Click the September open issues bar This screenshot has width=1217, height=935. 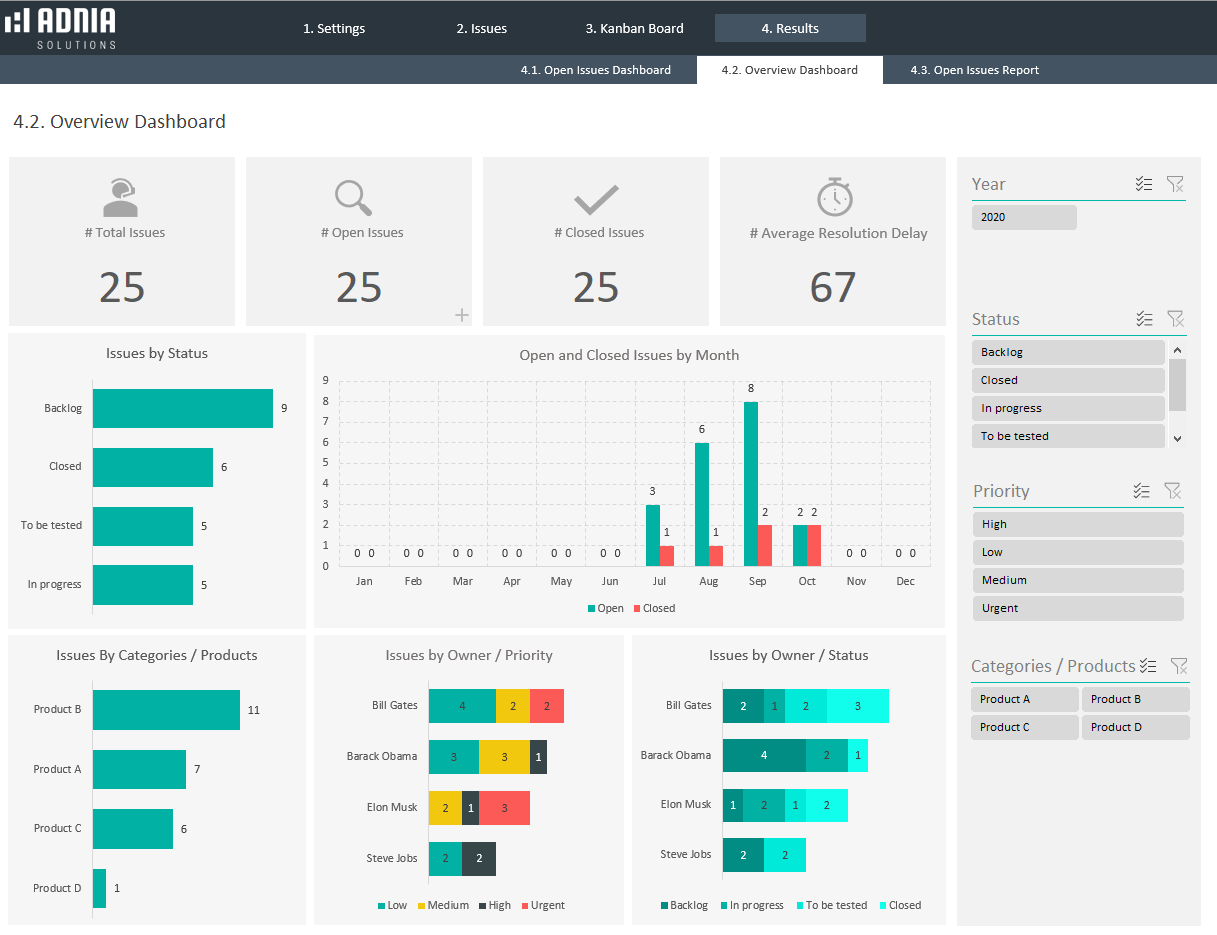tap(750, 483)
